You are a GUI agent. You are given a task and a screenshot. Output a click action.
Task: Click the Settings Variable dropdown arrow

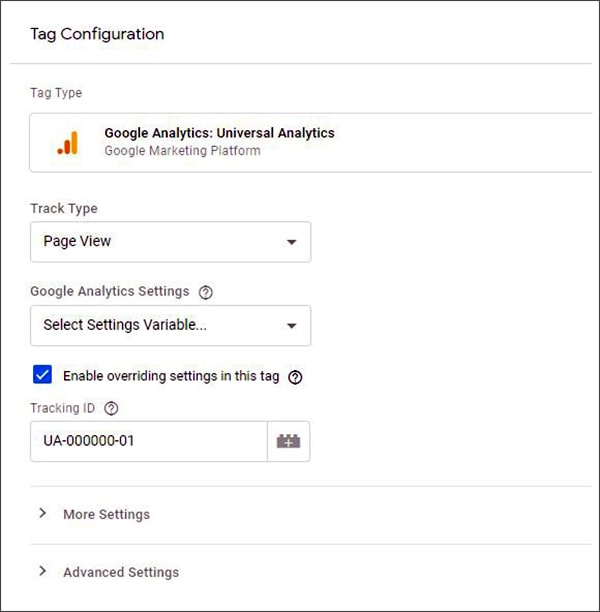tap(291, 326)
